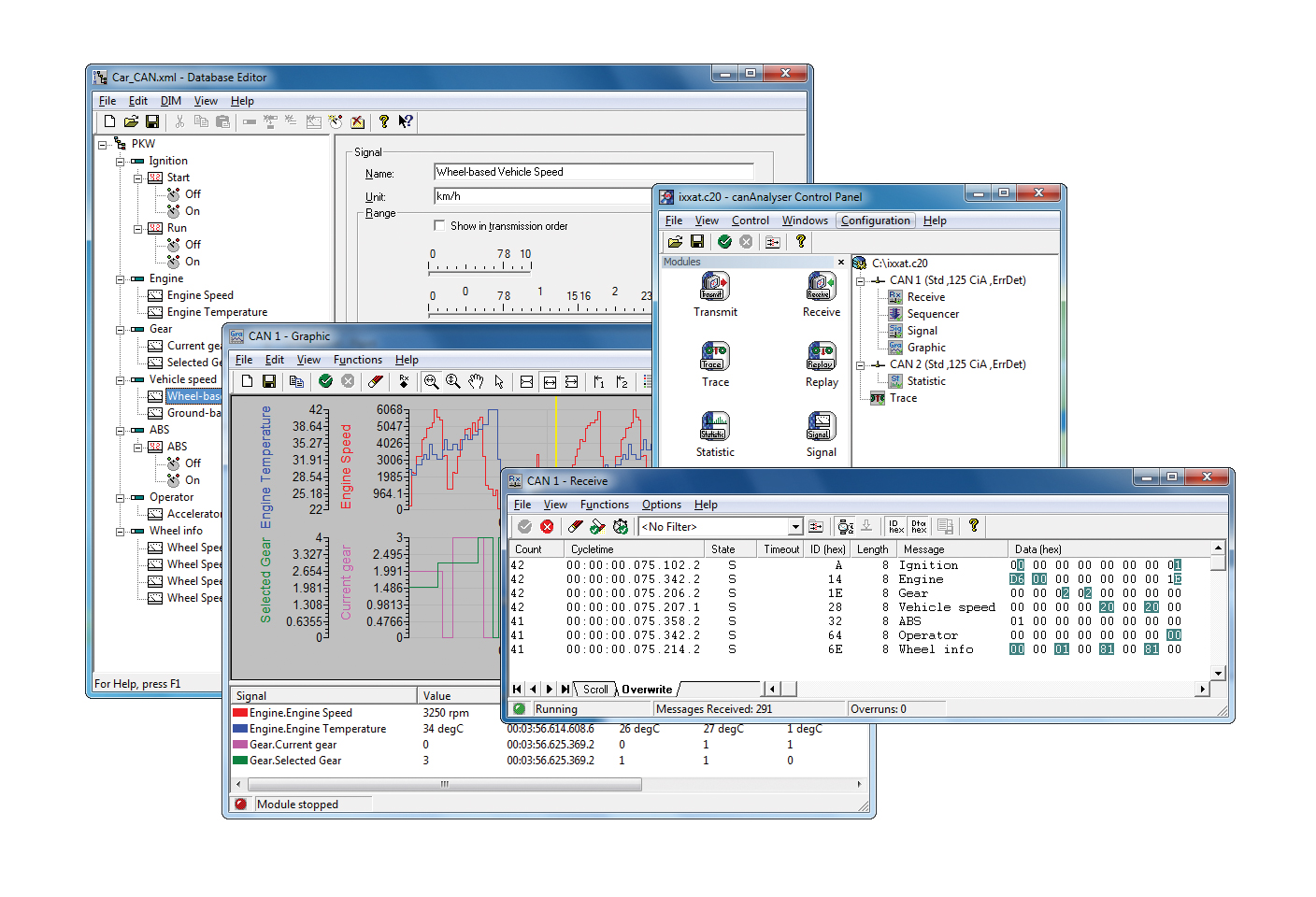This screenshot has width=1316, height=897.
Task: Open the Receive module icon
Action: pyautogui.click(x=821, y=286)
